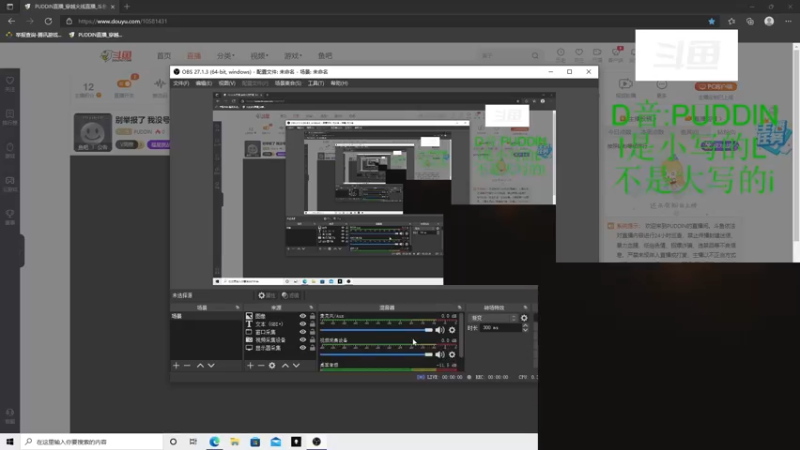Open the 渐变 transition type dropdown
800x450 pixels.
point(492,318)
